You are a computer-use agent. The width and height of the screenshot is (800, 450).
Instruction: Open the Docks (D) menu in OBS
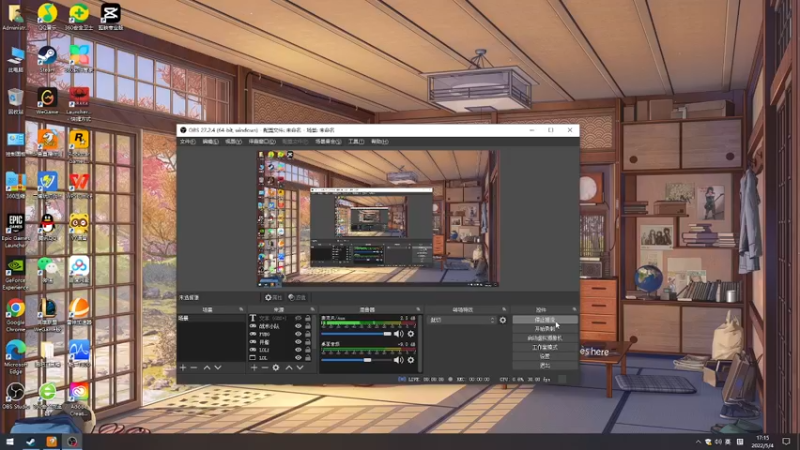coord(262,142)
